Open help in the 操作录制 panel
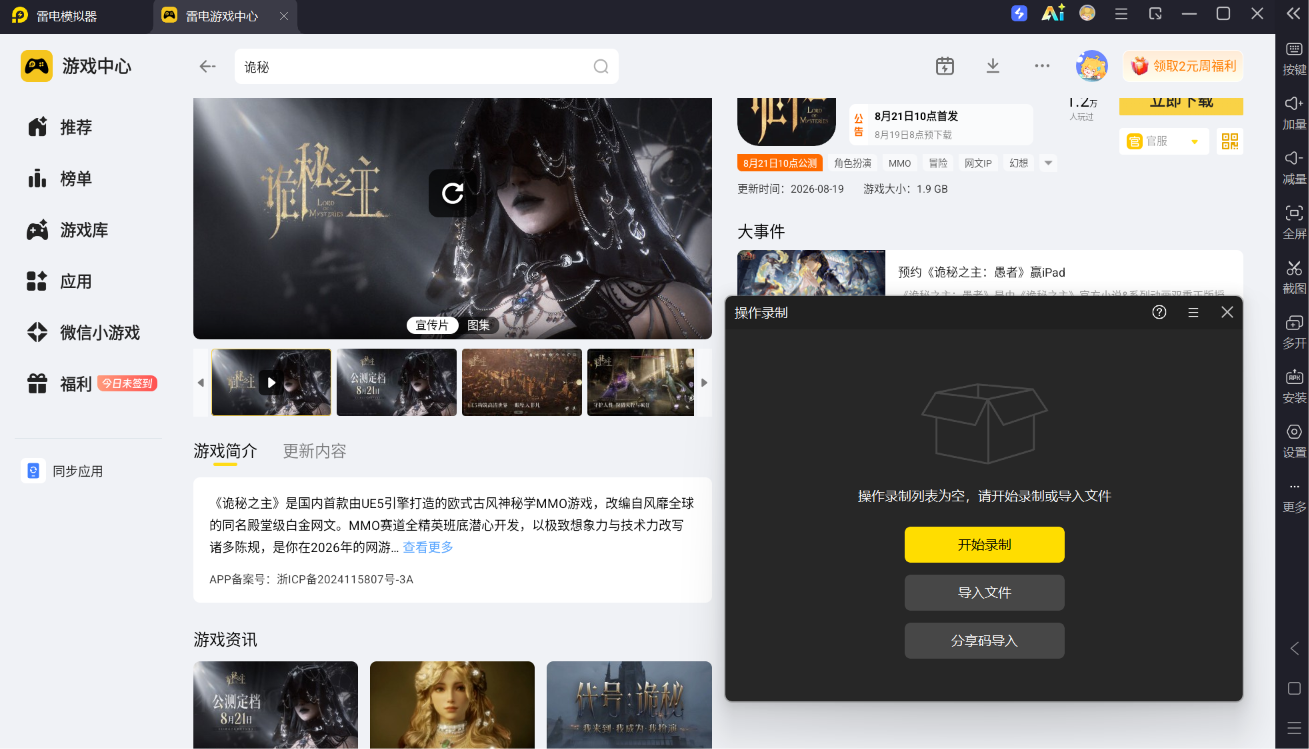The height and width of the screenshot is (749, 1309). point(1159,312)
